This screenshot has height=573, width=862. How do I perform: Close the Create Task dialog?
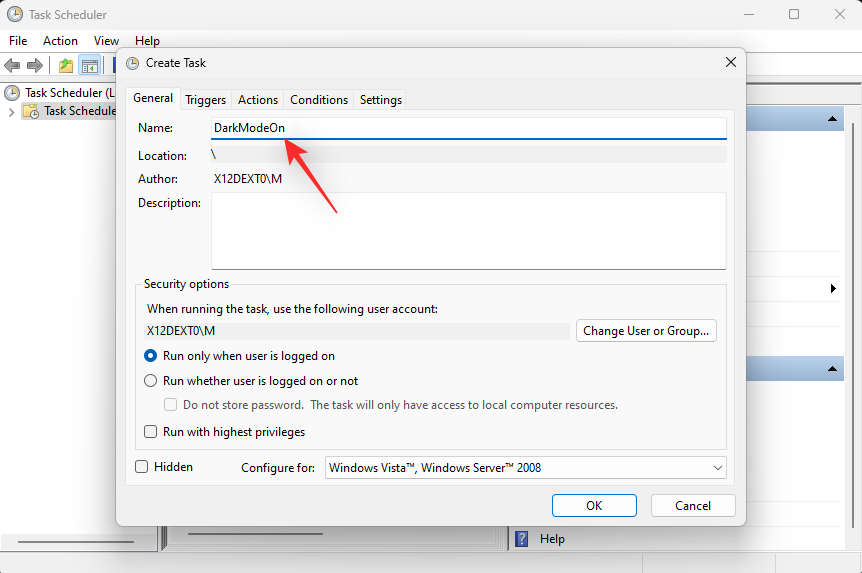pyautogui.click(x=731, y=62)
